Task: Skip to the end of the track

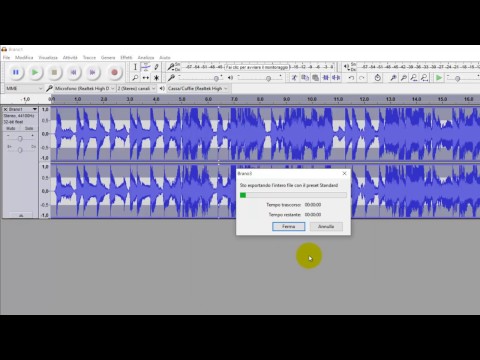Action: pyautogui.click(x=93, y=72)
